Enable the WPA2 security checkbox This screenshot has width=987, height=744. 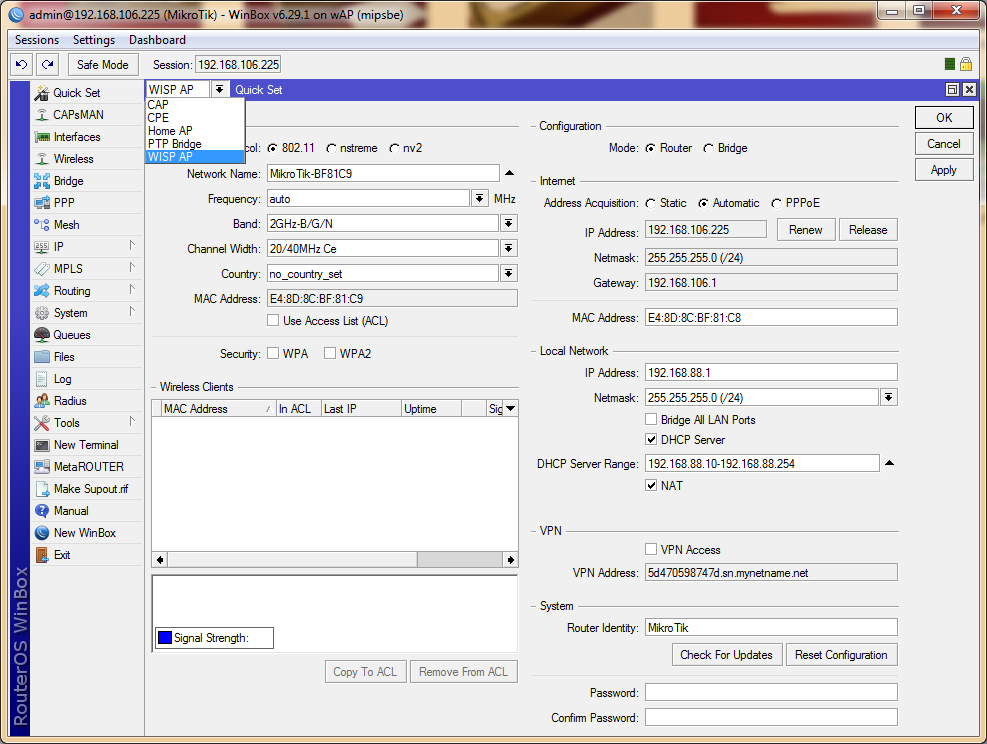(330, 353)
